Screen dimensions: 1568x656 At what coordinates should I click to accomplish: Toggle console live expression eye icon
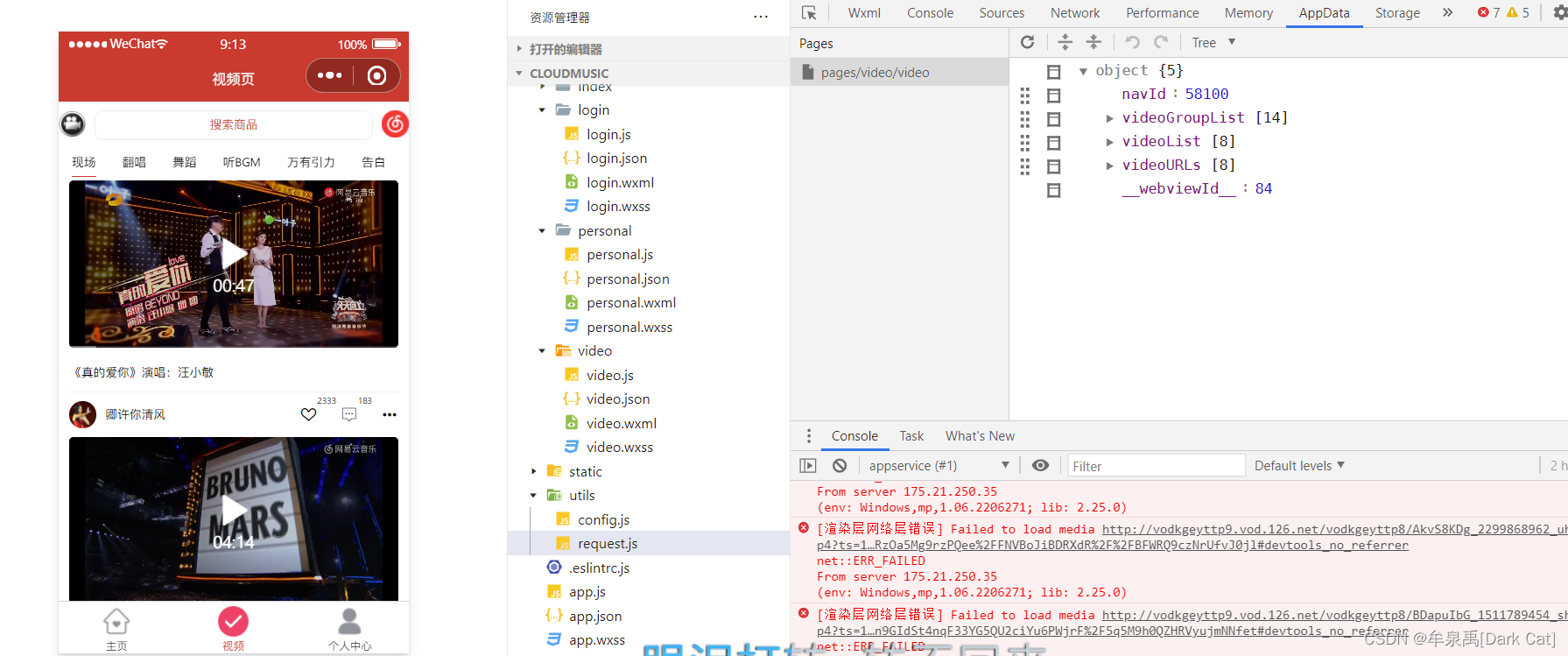tap(1040, 466)
